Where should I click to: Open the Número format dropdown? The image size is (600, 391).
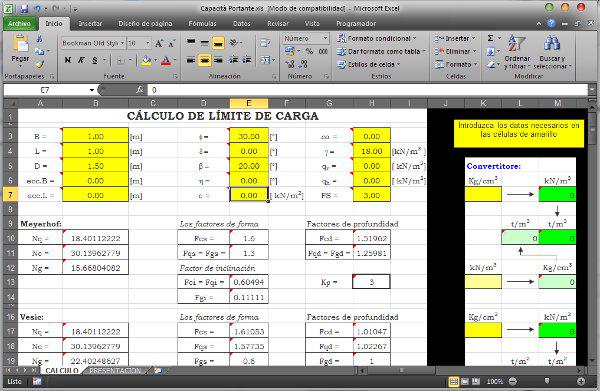point(325,38)
